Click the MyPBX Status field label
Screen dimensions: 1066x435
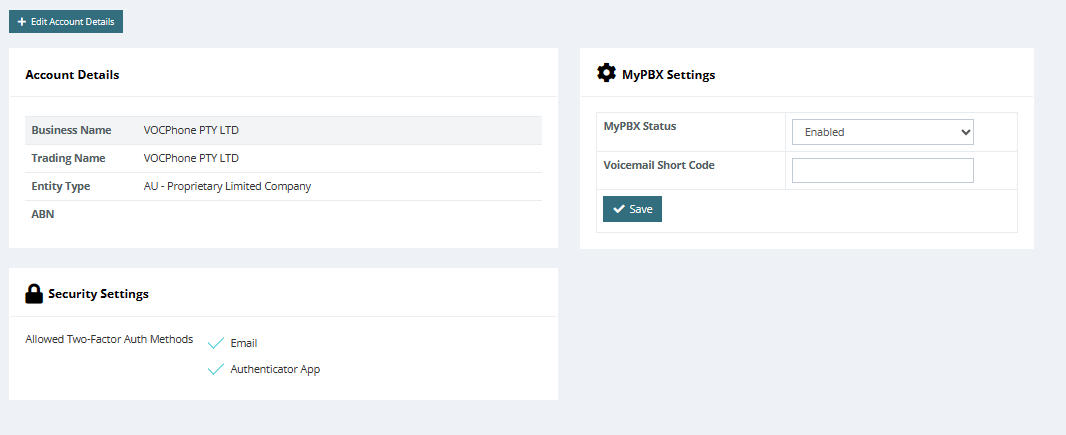click(640, 127)
